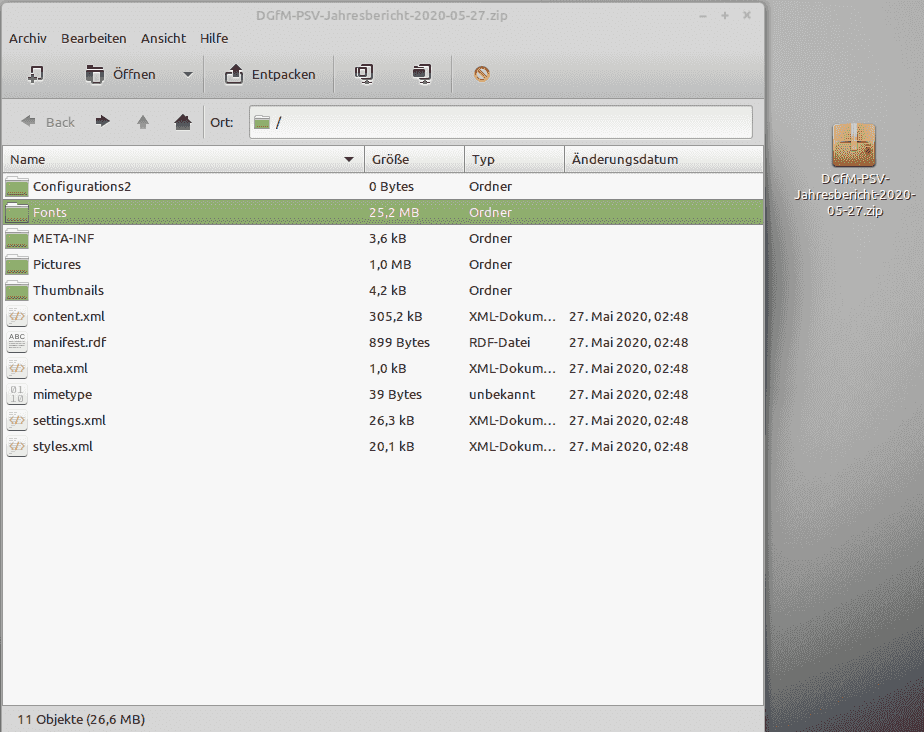The image size is (924, 732).
Task: Select the meta.xml file name
Action: 60,368
